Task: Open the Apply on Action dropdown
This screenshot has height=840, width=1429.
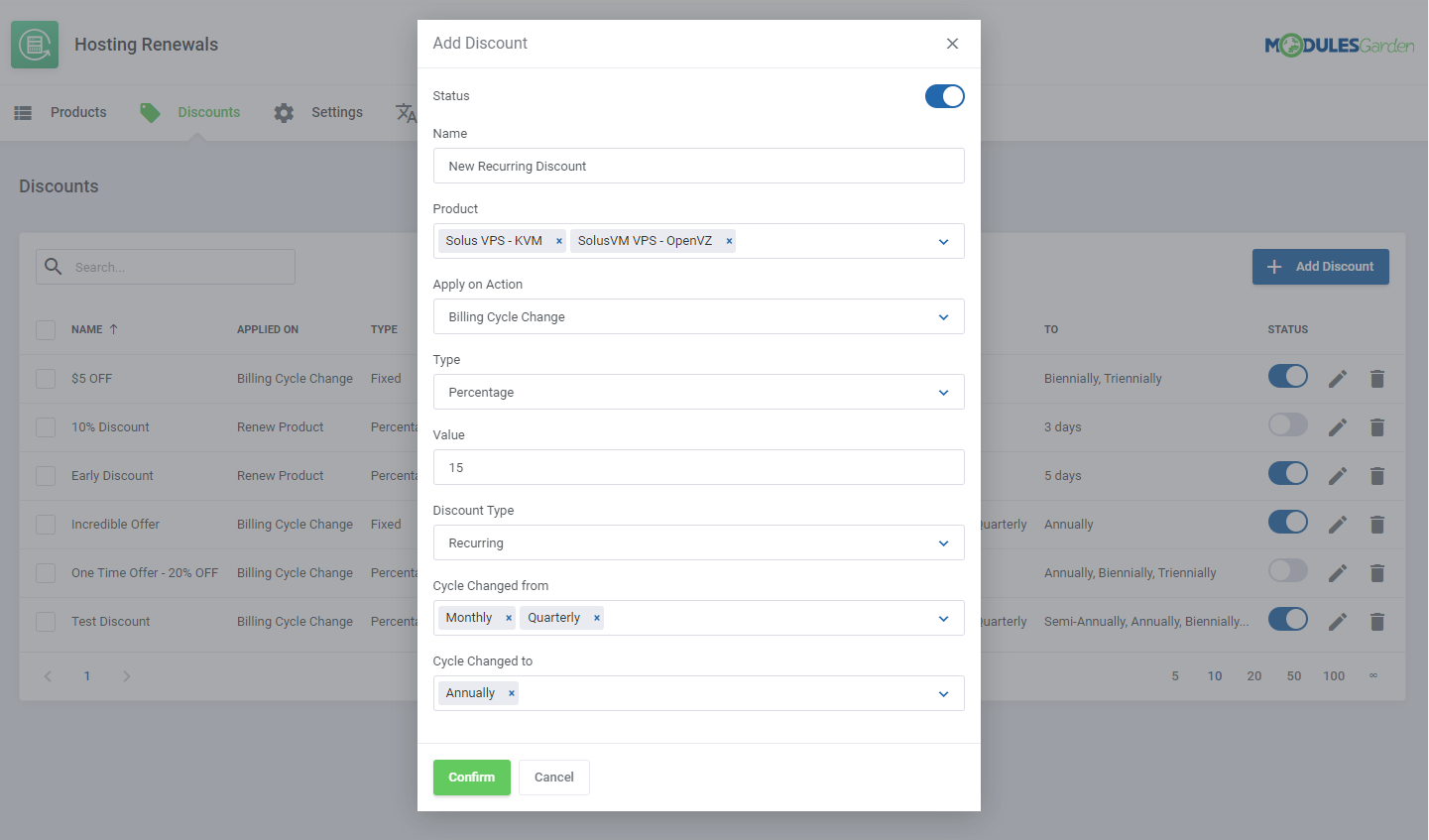Action: (x=698, y=316)
